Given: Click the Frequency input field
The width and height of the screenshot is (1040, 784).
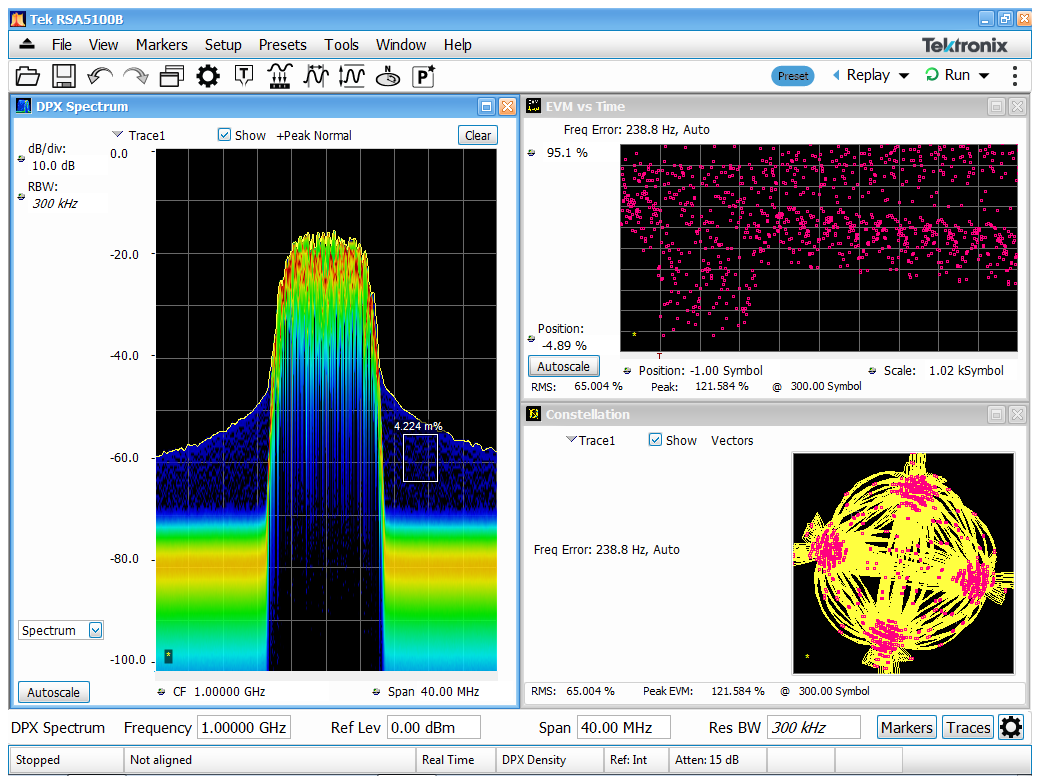Looking at the screenshot, I should [x=244, y=727].
